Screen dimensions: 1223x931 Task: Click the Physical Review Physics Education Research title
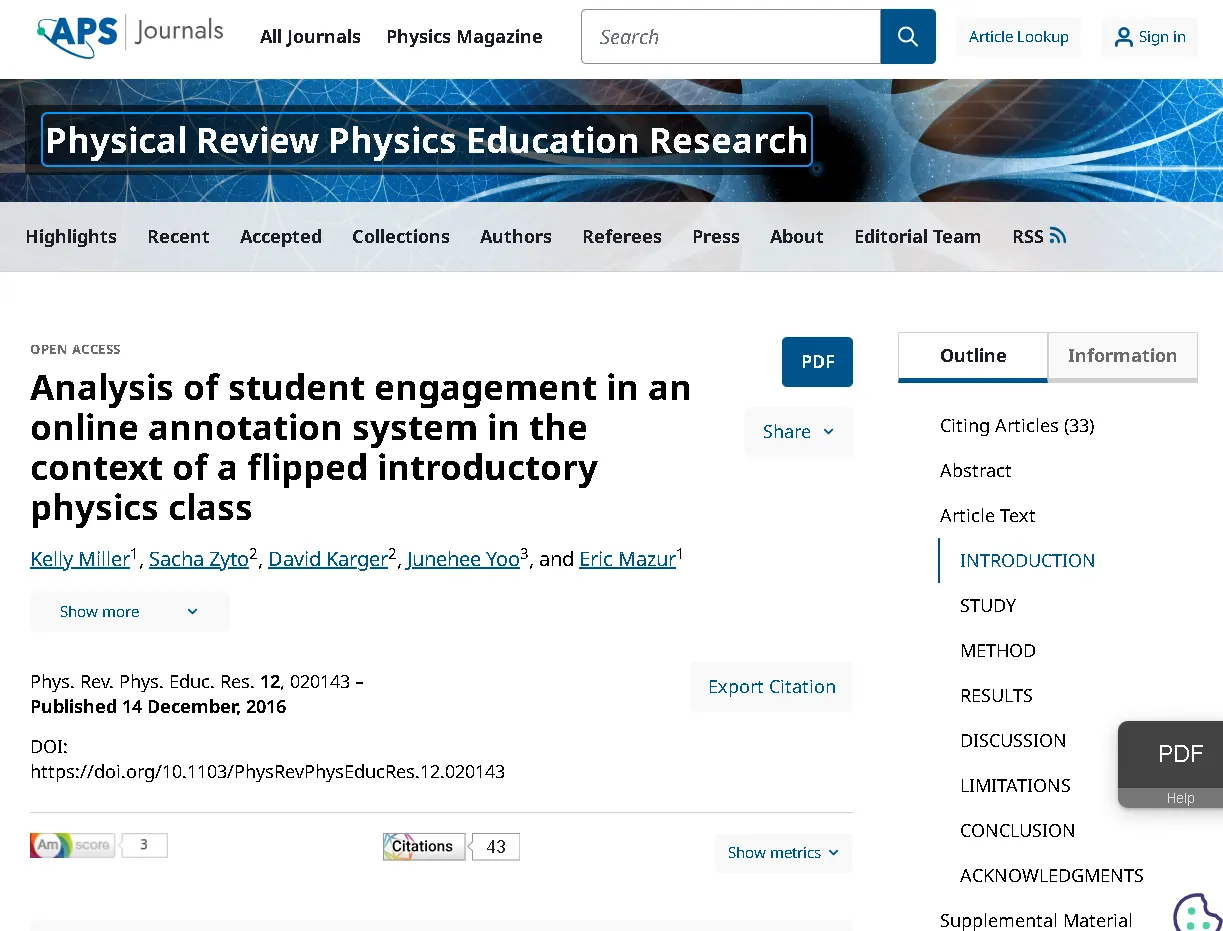426,140
